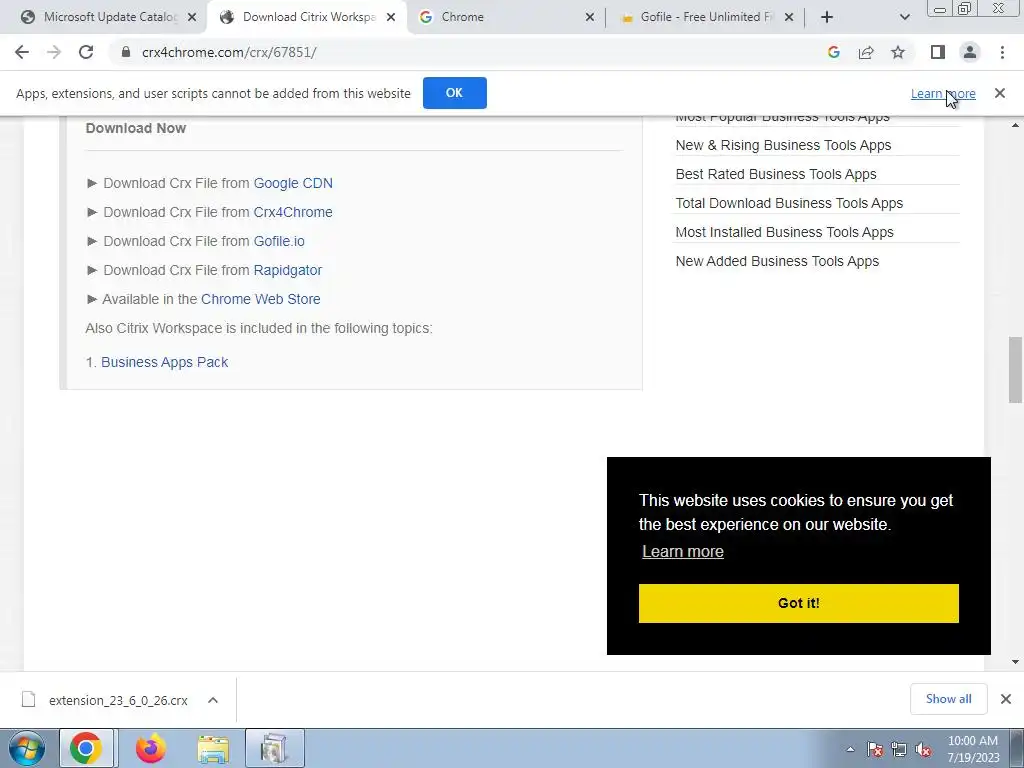Download Crx file from Crx4Chrome

coord(293,212)
